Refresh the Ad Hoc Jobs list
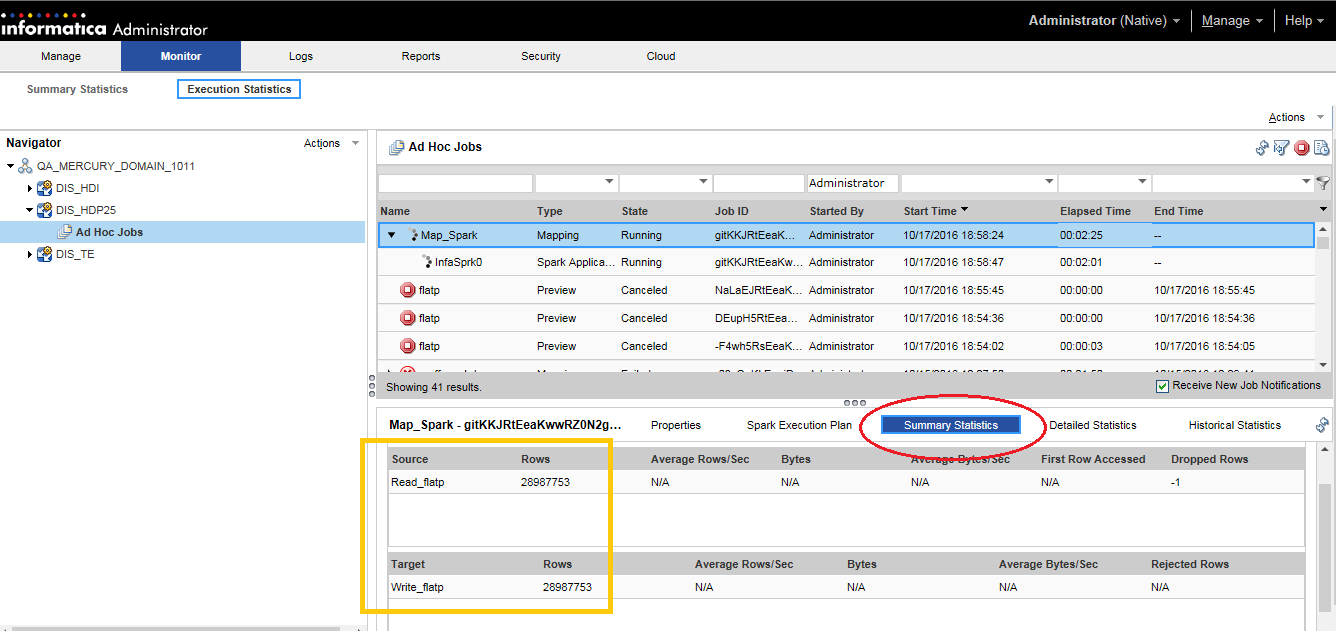Screen dimensions: 1336x631 pyautogui.click(x=1262, y=148)
